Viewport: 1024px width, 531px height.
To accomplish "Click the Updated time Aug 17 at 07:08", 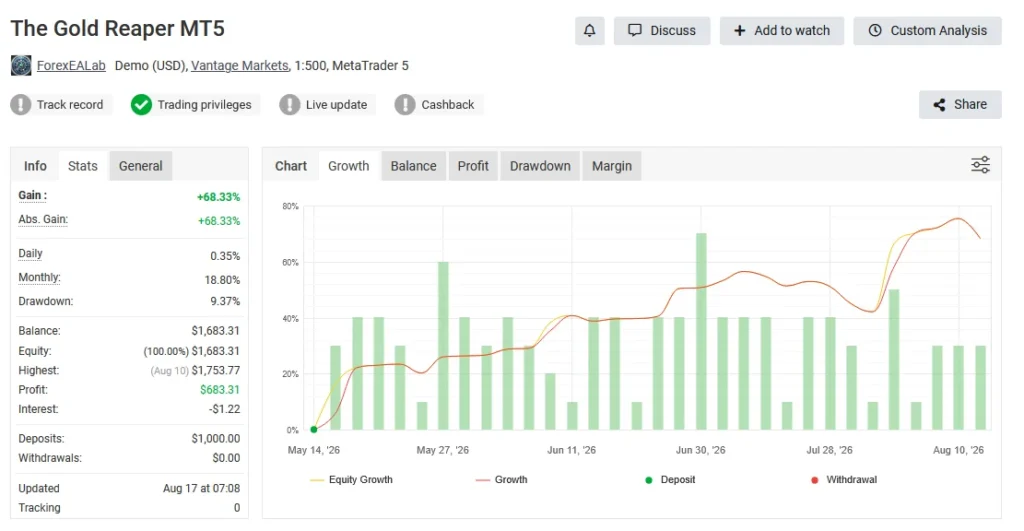I will 202,488.
